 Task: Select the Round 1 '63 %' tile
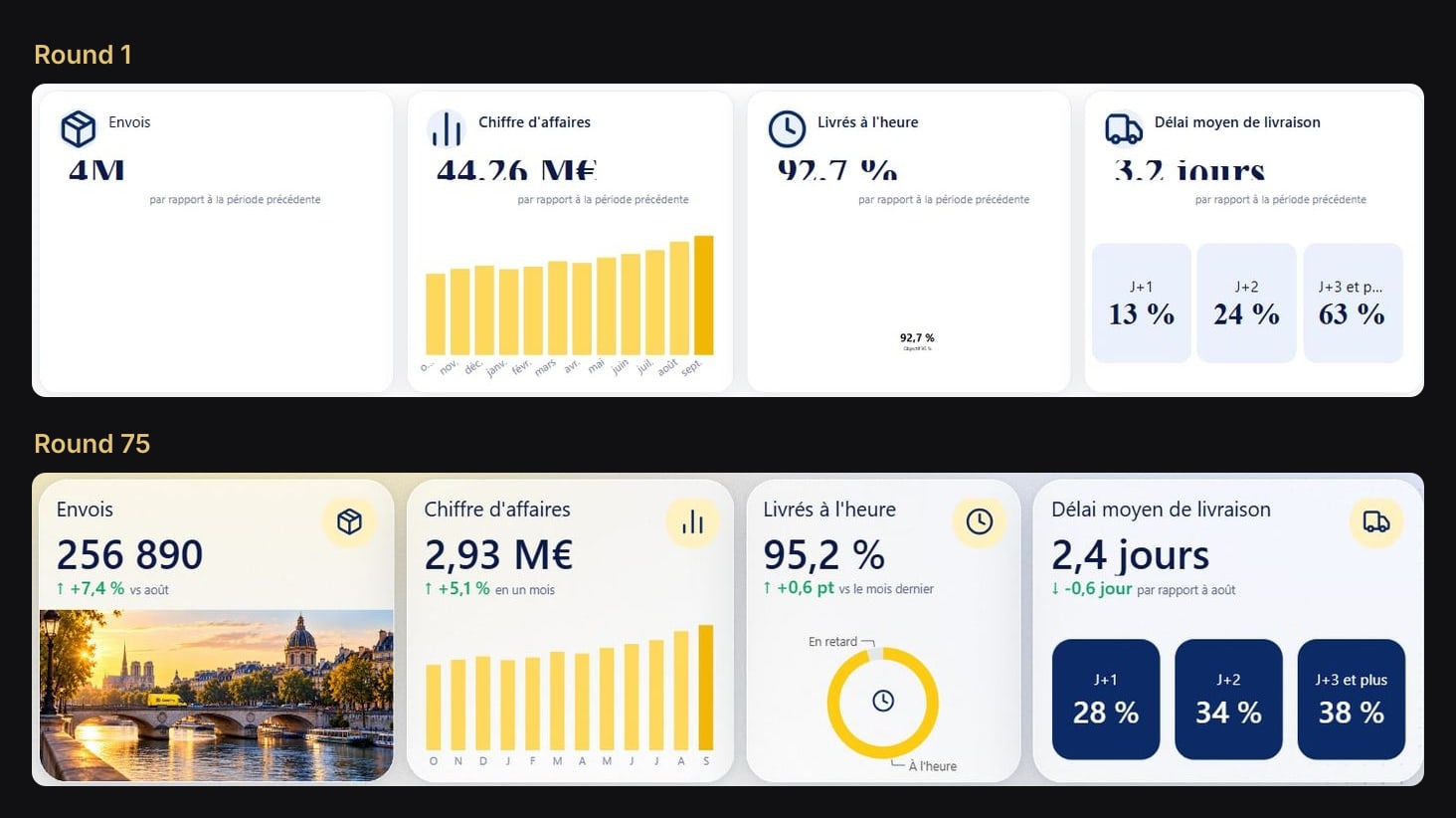1353,304
